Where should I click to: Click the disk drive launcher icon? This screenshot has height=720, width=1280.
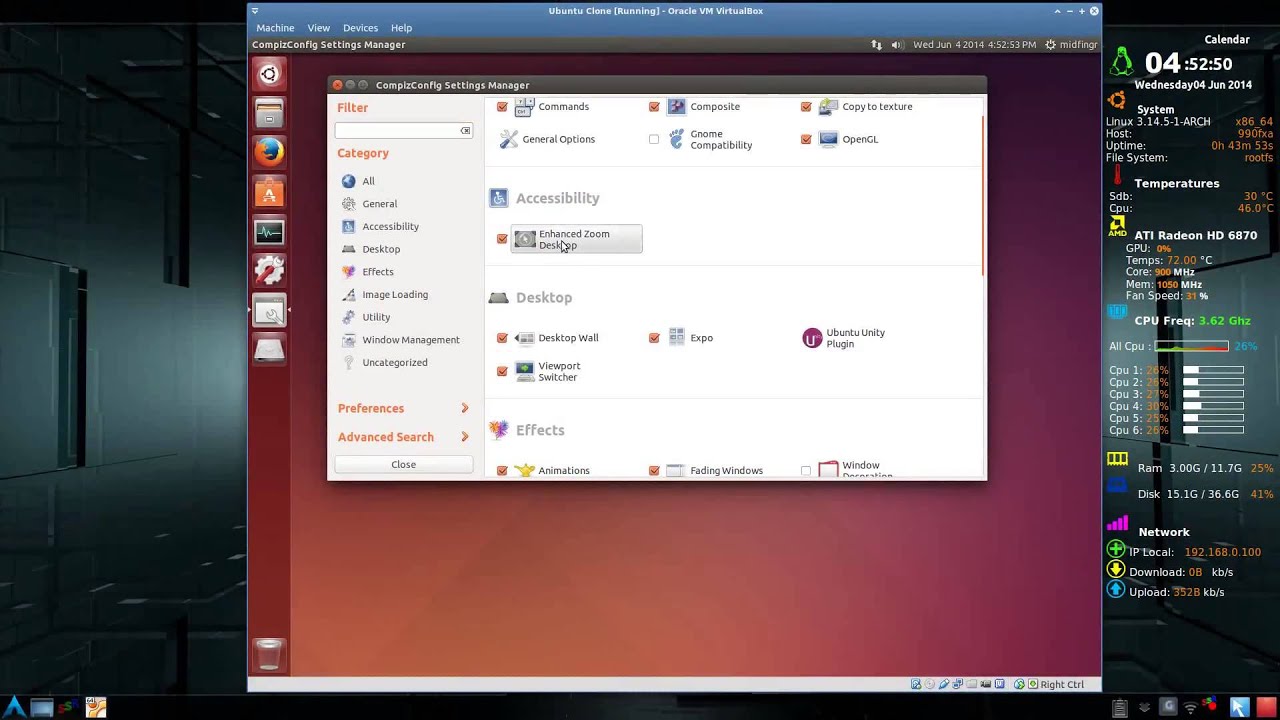tap(269, 350)
